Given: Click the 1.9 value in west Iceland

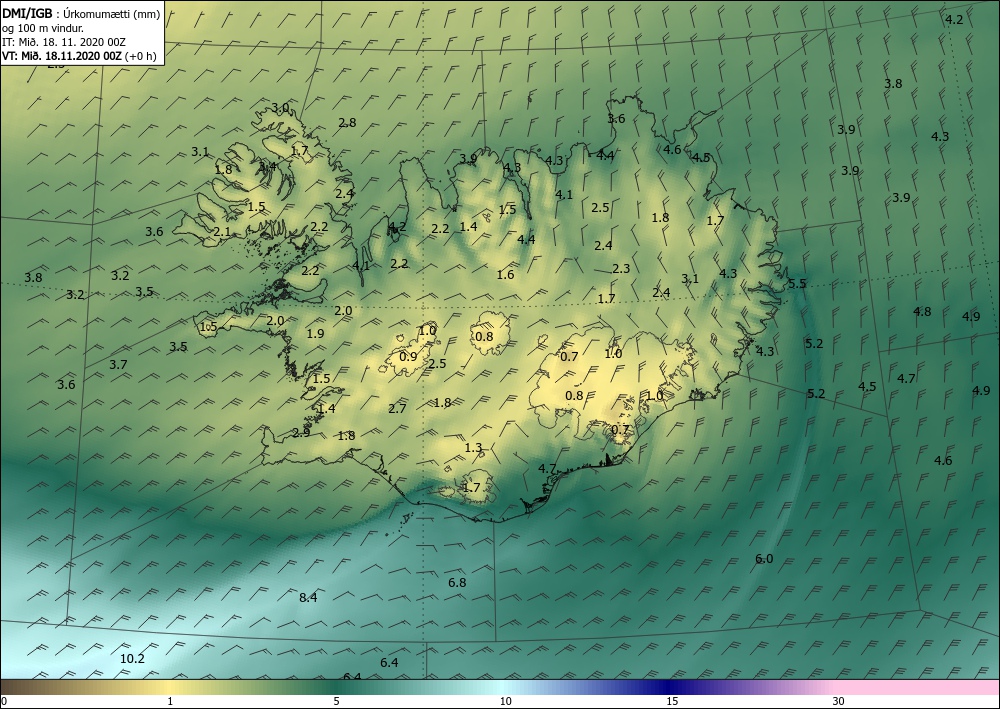Looking at the screenshot, I should click(315, 333).
